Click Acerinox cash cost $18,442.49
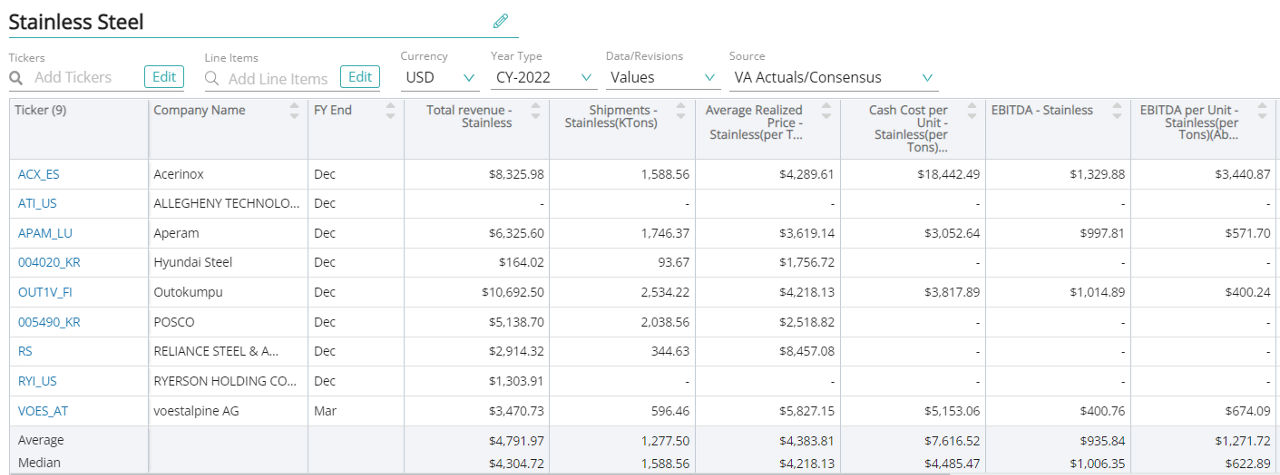The width and height of the screenshot is (1280, 475). [948, 174]
